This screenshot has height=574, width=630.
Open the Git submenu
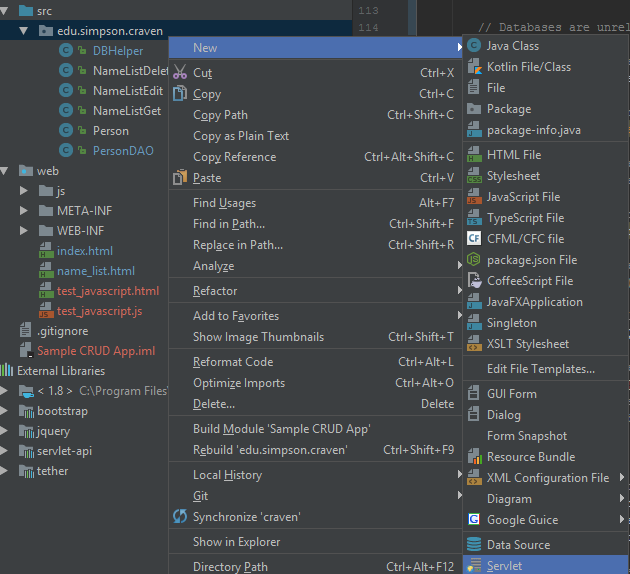pos(315,496)
